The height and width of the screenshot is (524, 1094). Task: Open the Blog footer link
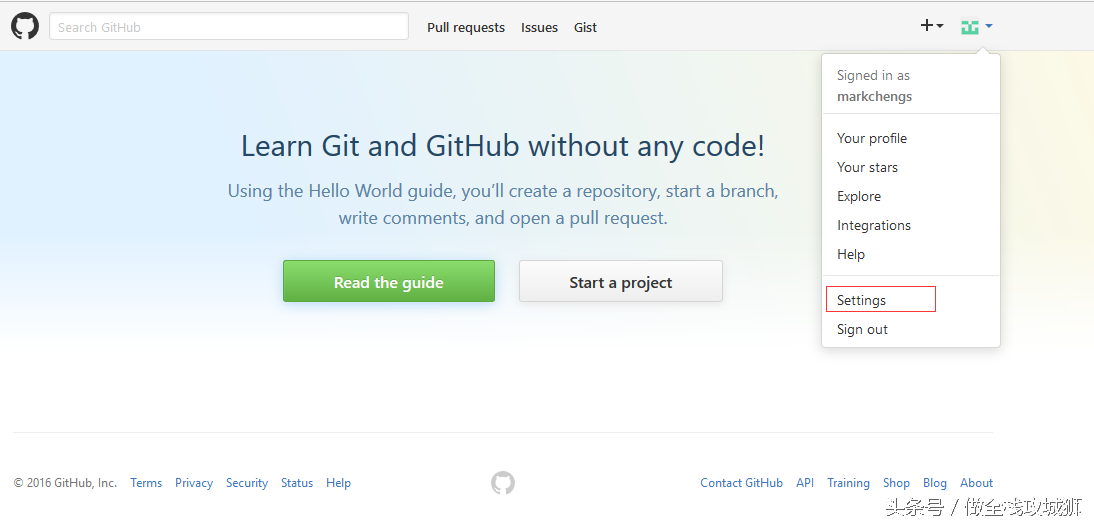tap(935, 483)
